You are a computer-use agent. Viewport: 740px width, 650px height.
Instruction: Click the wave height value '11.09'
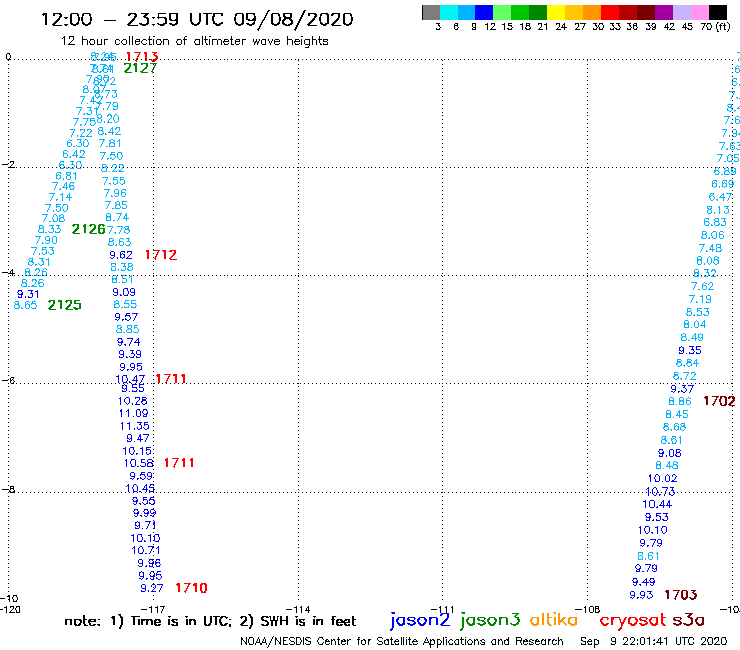pyautogui.click(x=134, y=414)
